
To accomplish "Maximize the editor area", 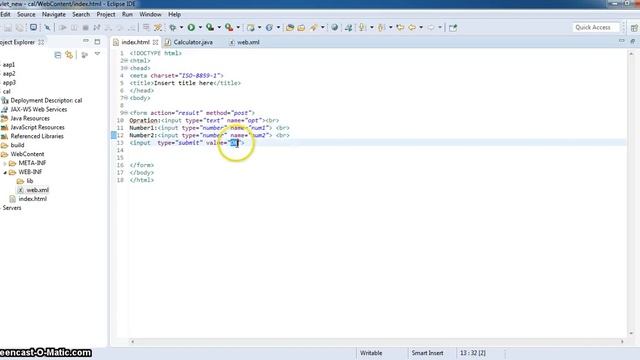I will tap(632, 41).
